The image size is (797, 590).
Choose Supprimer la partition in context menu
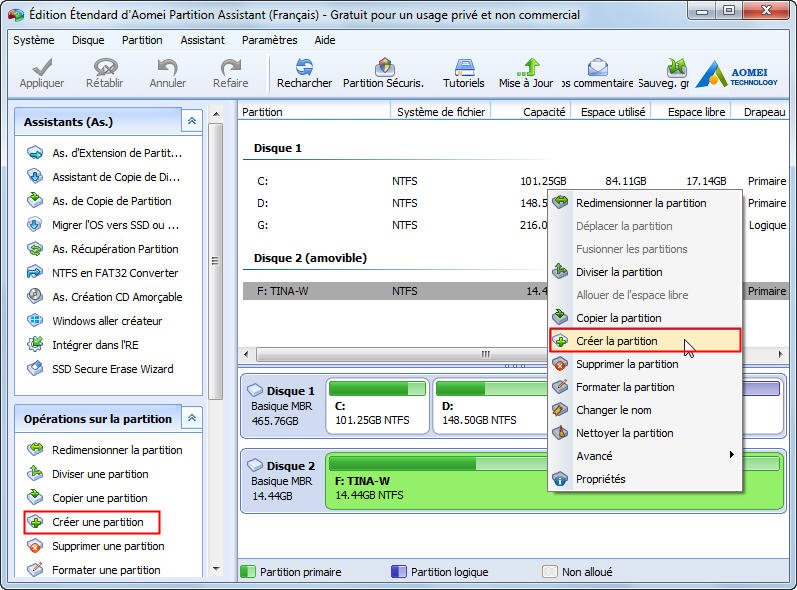(645, 364)
